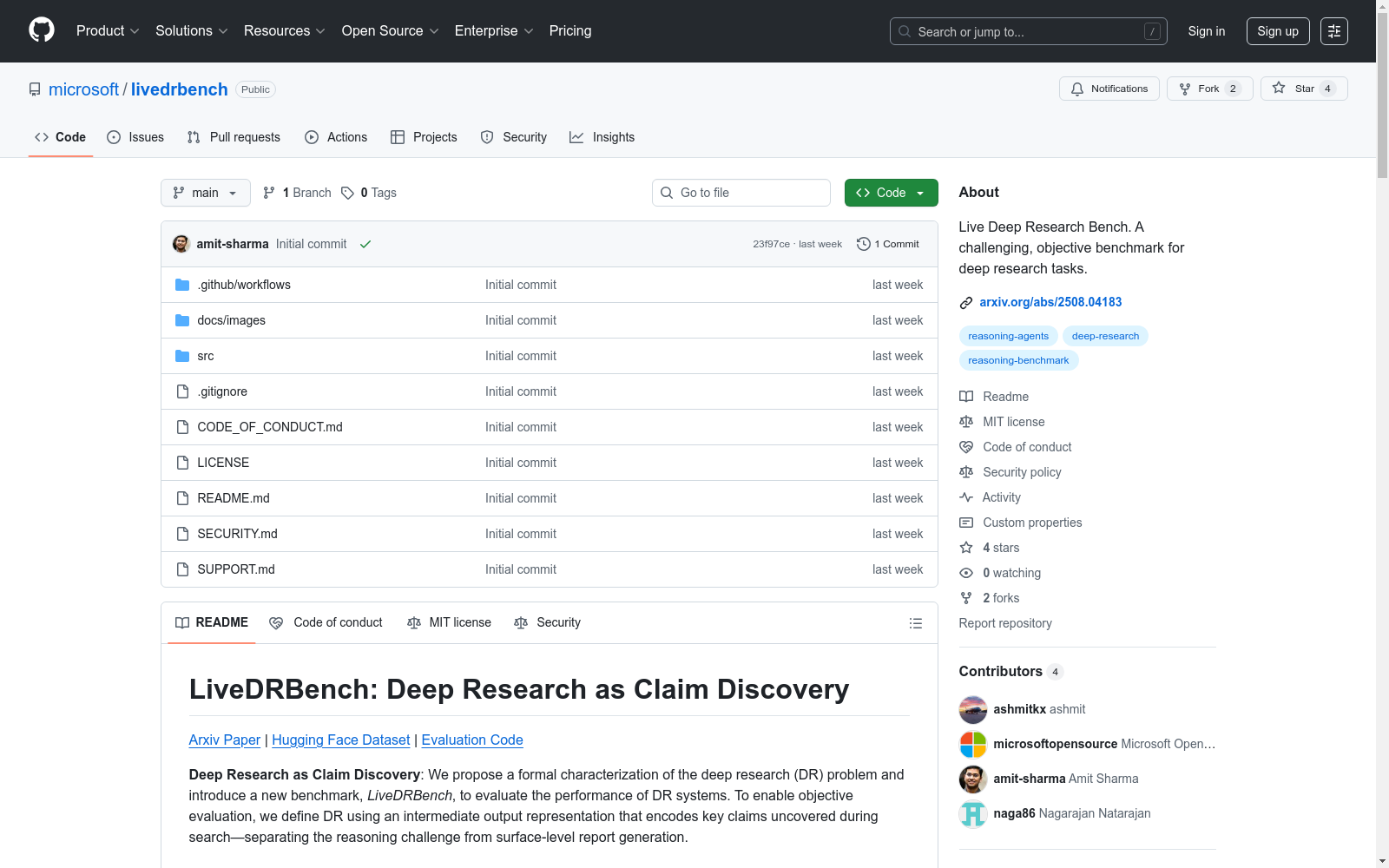Viewport: 1389px width, 868px height.
Task: Go to the Actions tab
Action: [x=336, y=137]
